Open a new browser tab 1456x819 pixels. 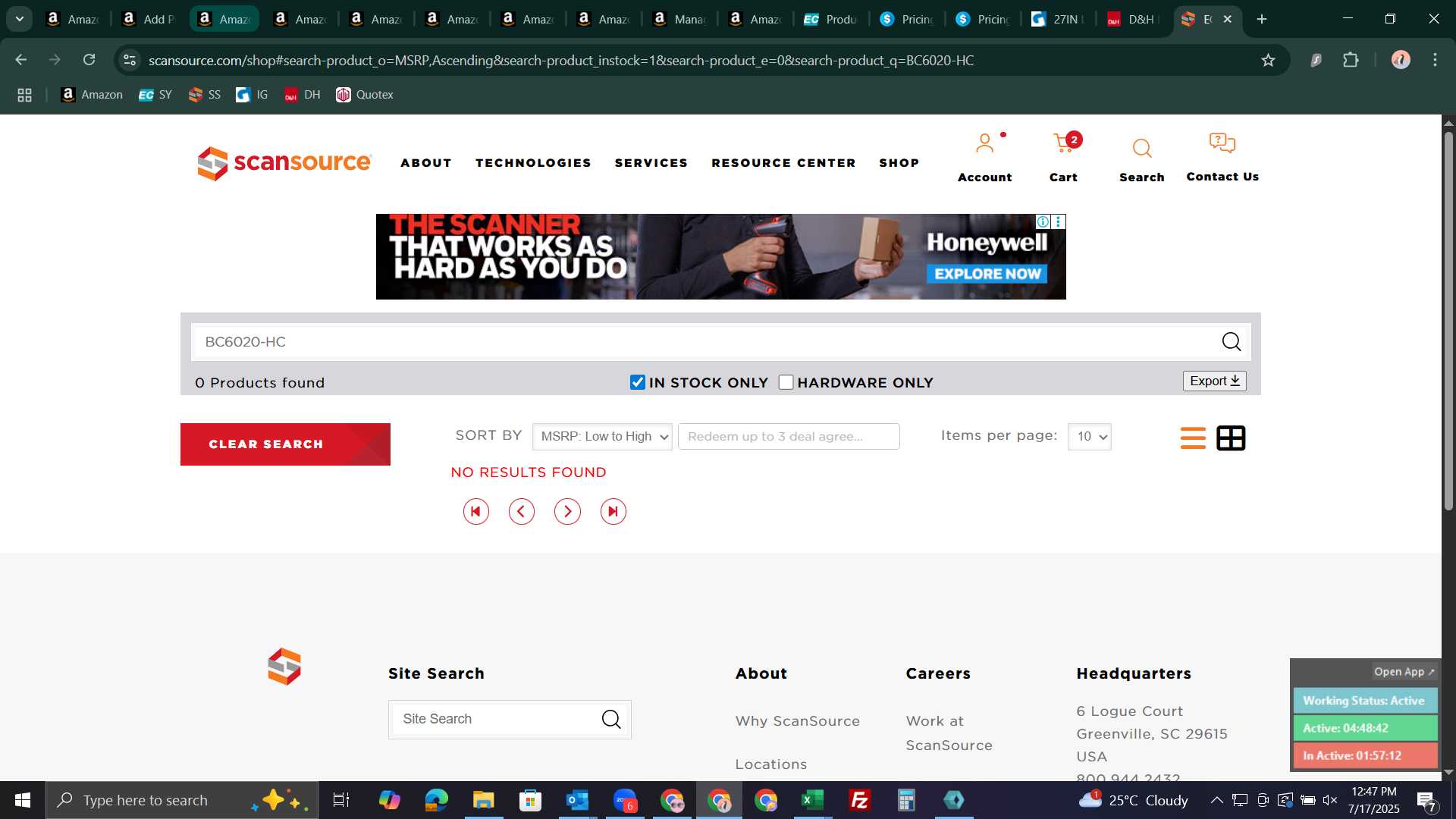click(1262, 19)
